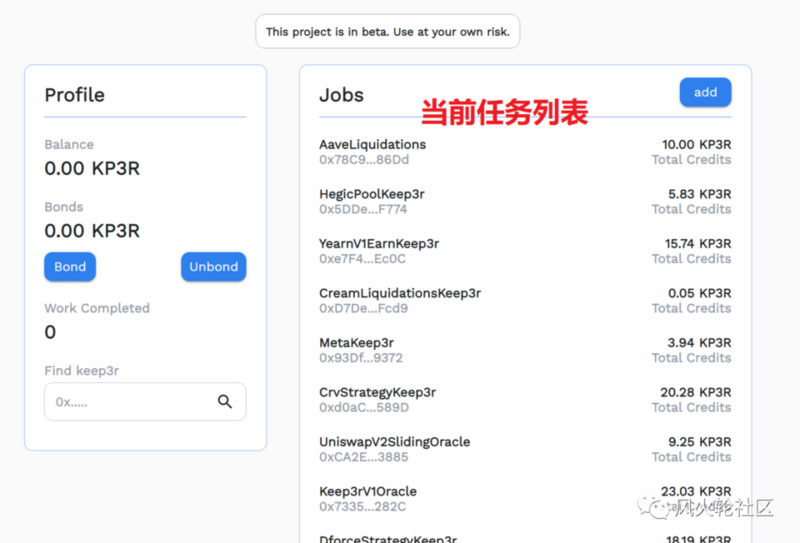Image resolution: width=800 pixels, height=543 pixels.
Task: Click address 0x93Df...9372
Action: (x=361, y=358)
